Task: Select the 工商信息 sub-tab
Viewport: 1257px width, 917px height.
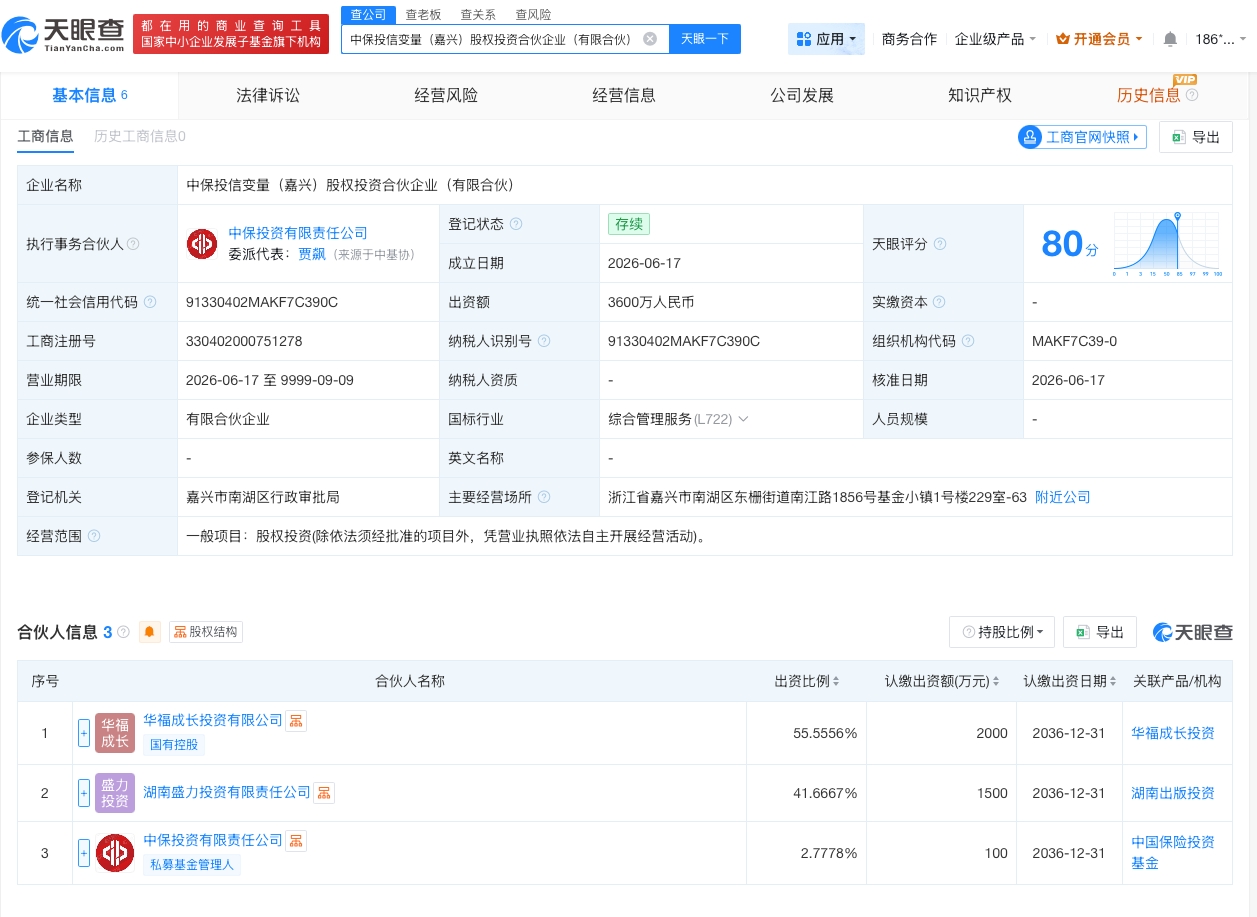Action: (x=45, y=136)
